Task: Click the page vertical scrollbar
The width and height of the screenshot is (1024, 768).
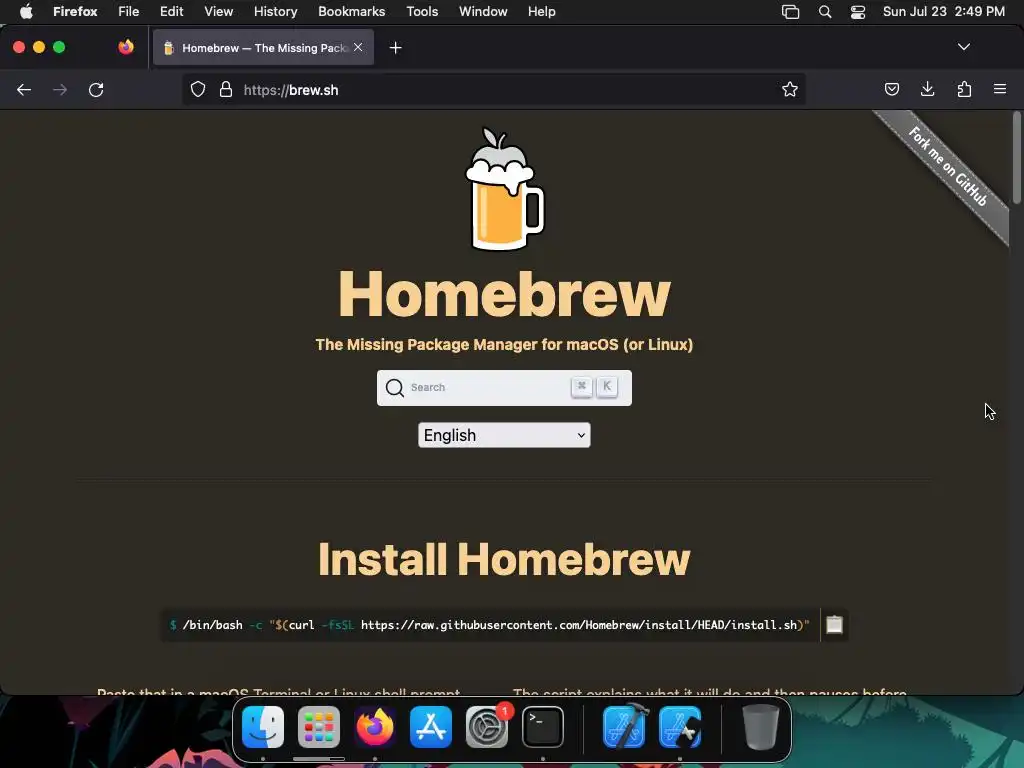Action: click(x=1016, y=157)
